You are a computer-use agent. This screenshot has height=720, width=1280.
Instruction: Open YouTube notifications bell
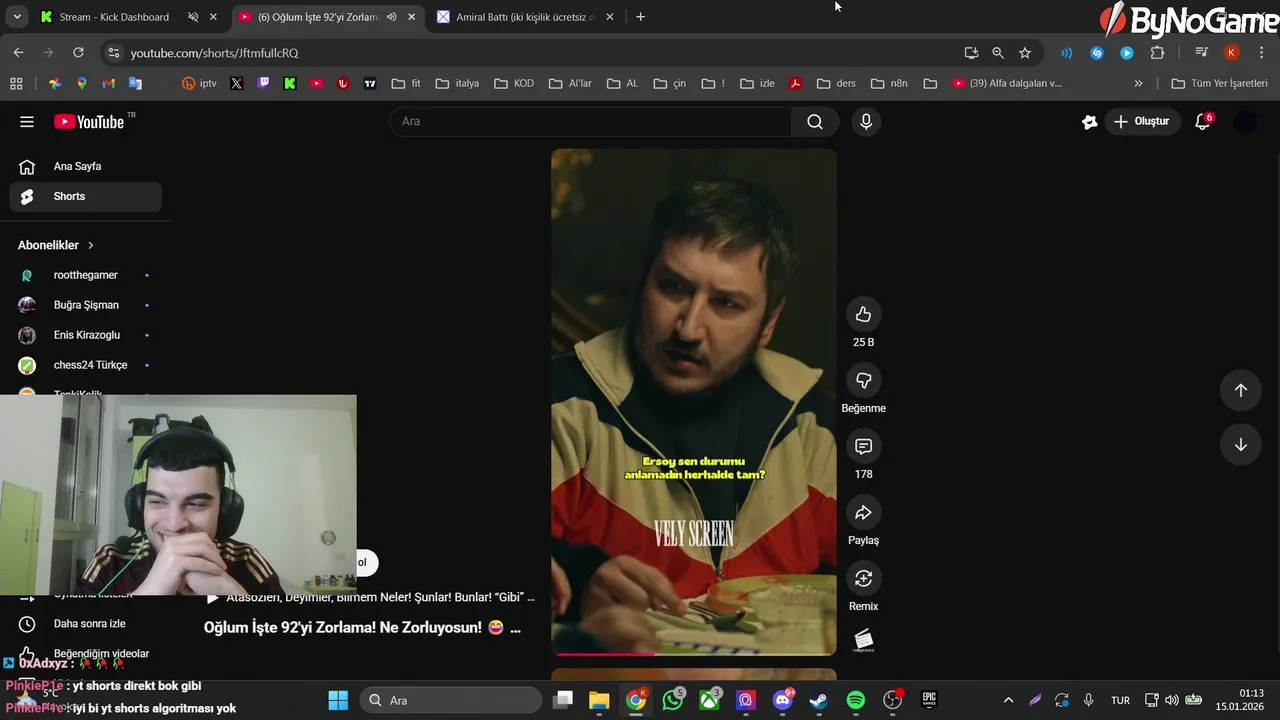[x=1203, y=121]
